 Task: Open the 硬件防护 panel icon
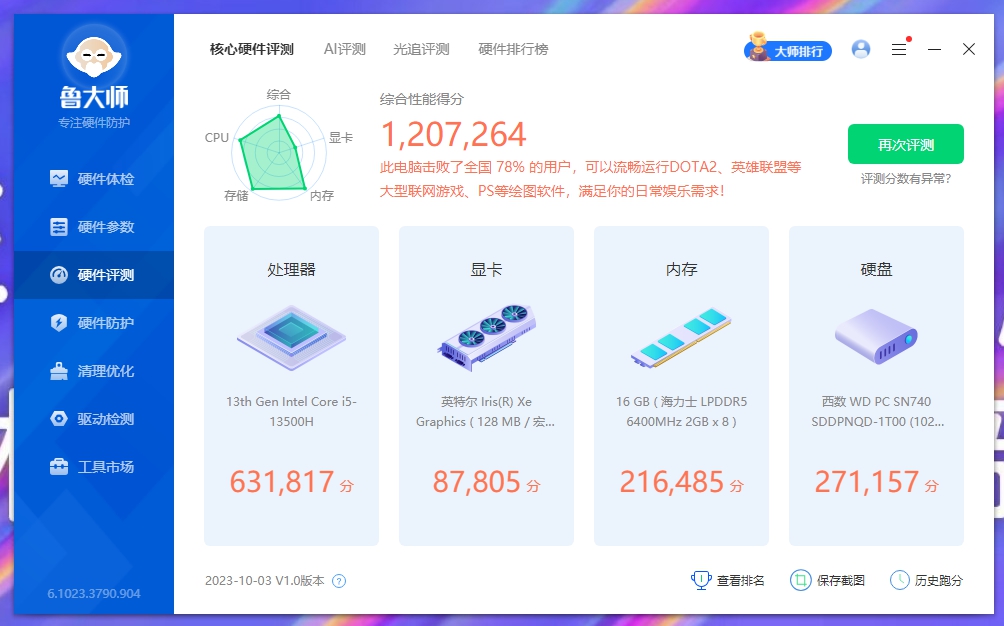59,323
